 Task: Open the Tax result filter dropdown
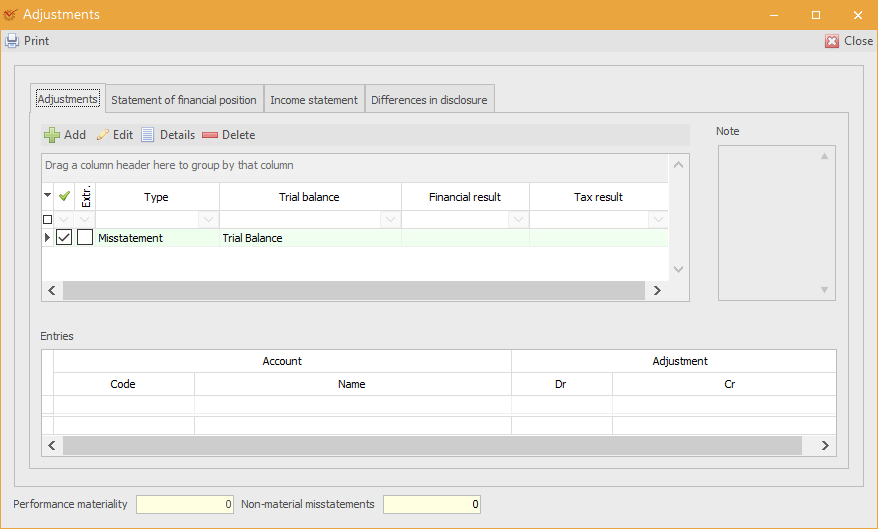point(658,219)
